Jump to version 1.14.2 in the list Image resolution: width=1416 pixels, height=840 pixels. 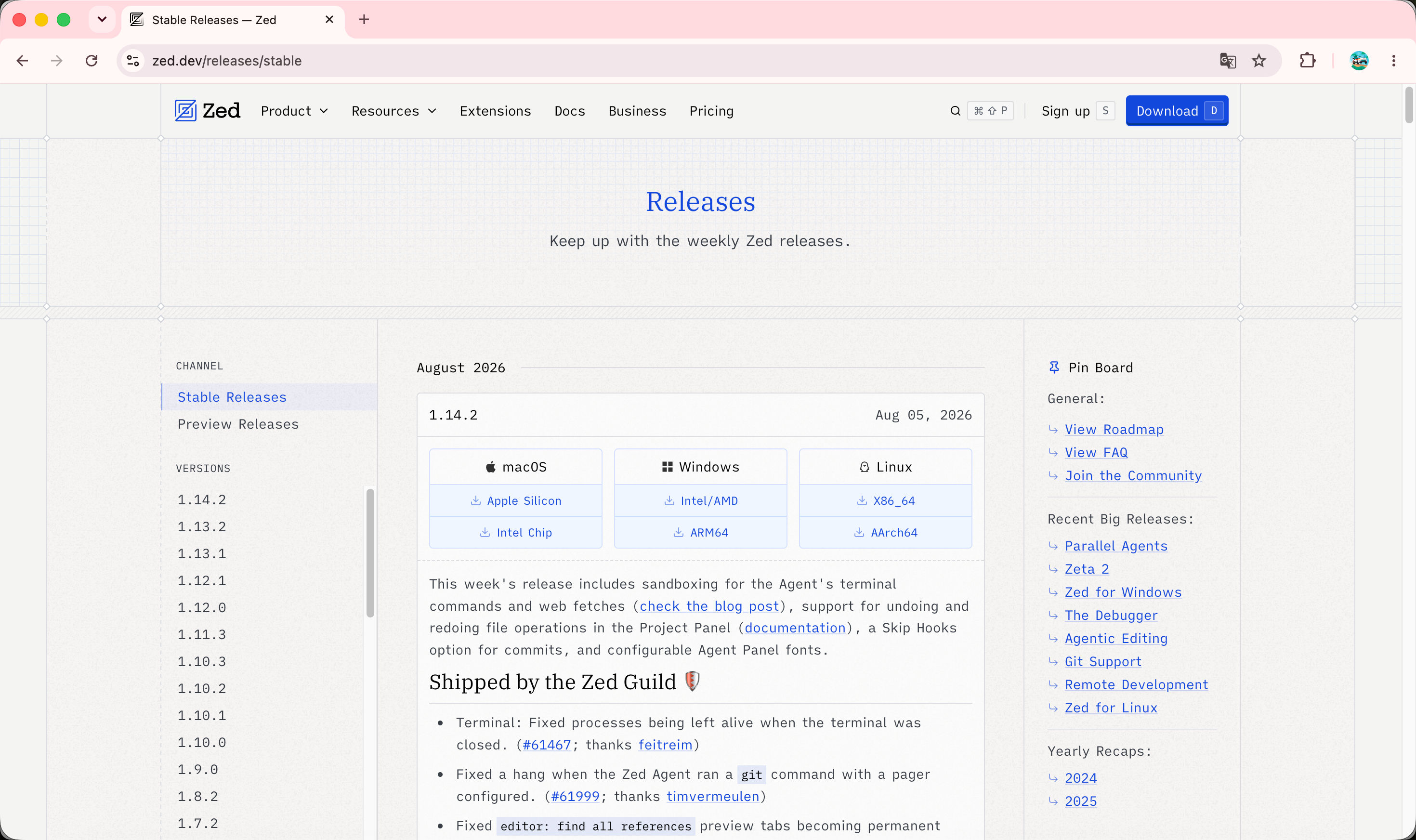pos(201,500)
